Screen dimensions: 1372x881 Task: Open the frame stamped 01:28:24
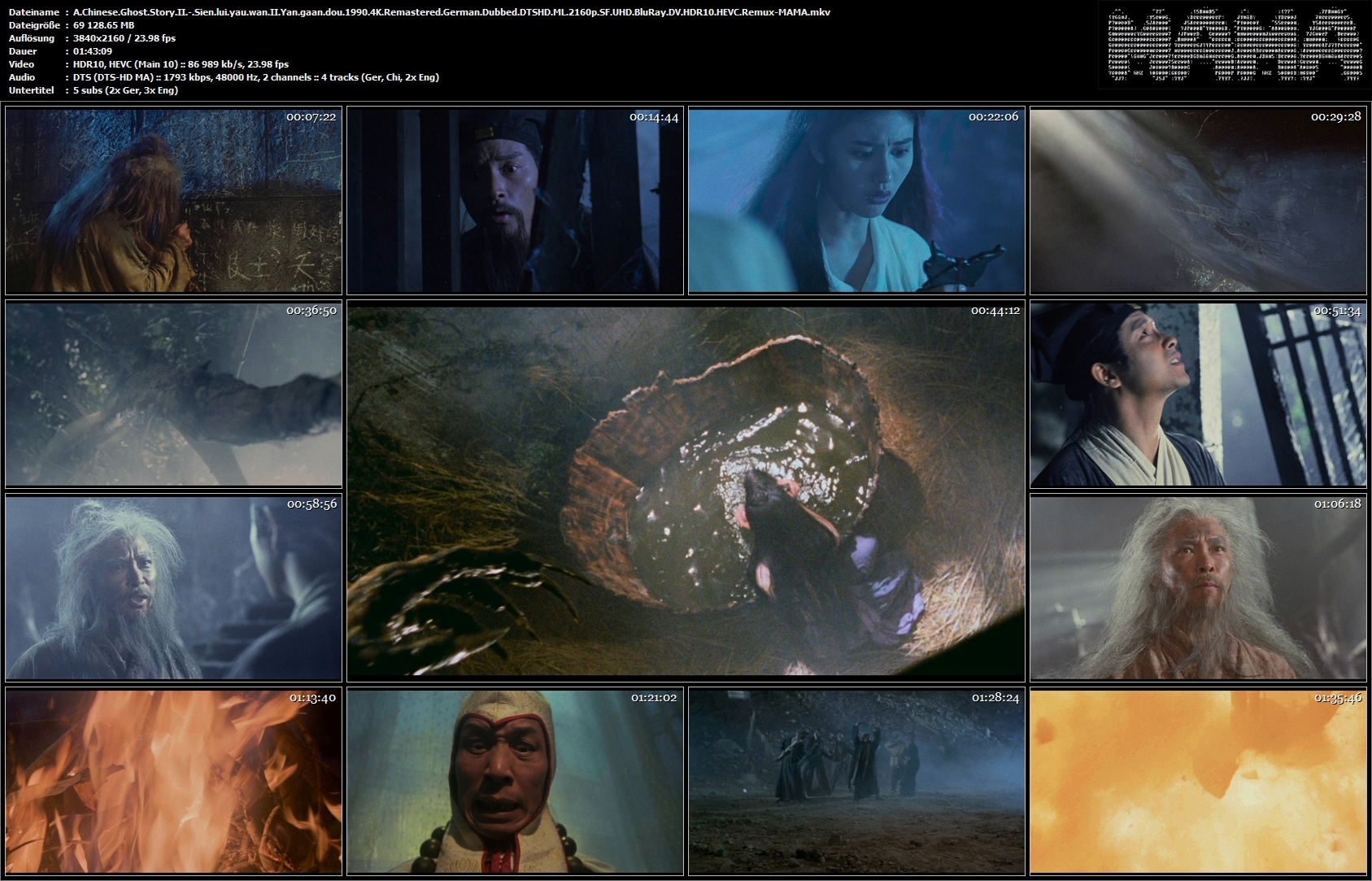point(856,781)
